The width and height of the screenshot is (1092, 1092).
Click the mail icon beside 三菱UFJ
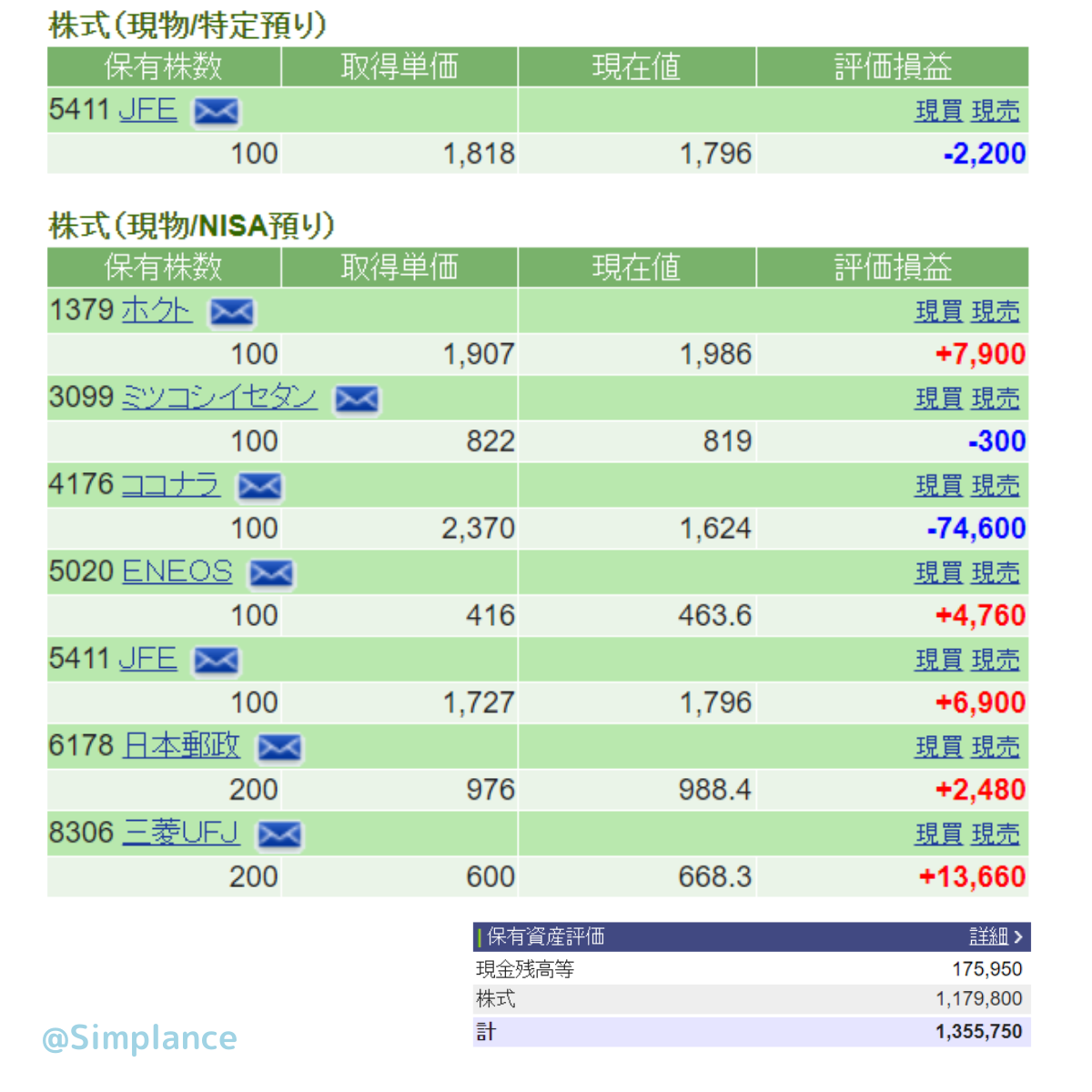(279, 834)
